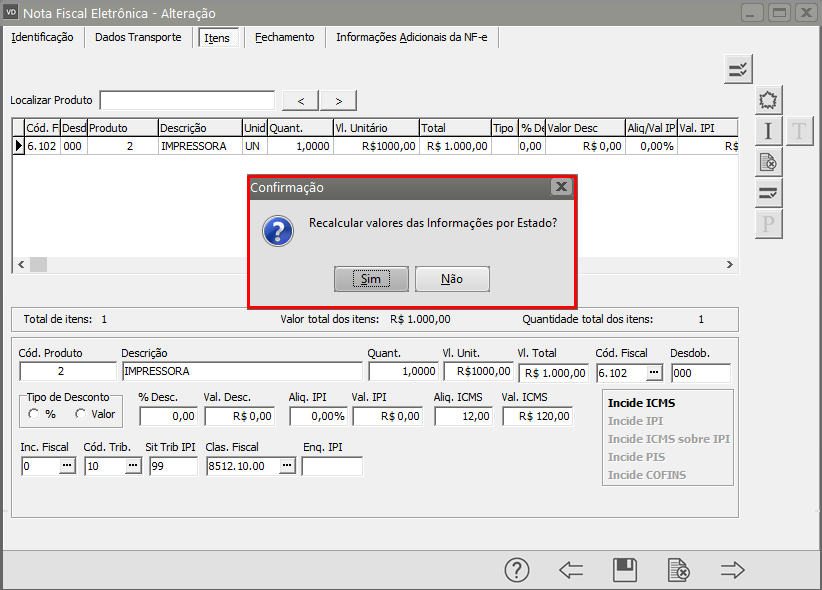Click the left arrow back icon

571,570
